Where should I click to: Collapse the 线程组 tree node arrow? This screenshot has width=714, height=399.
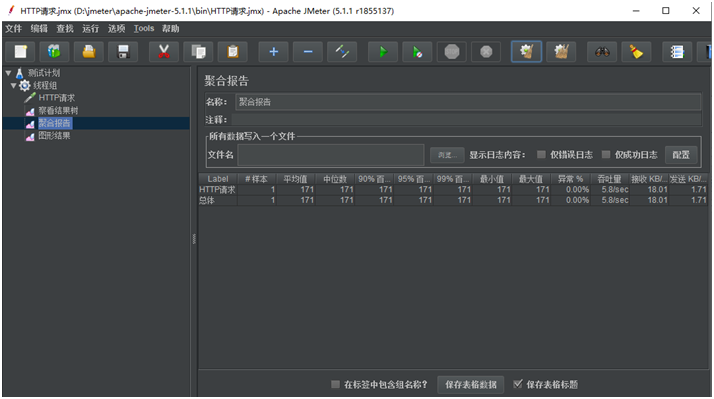[x=14, y=85]
